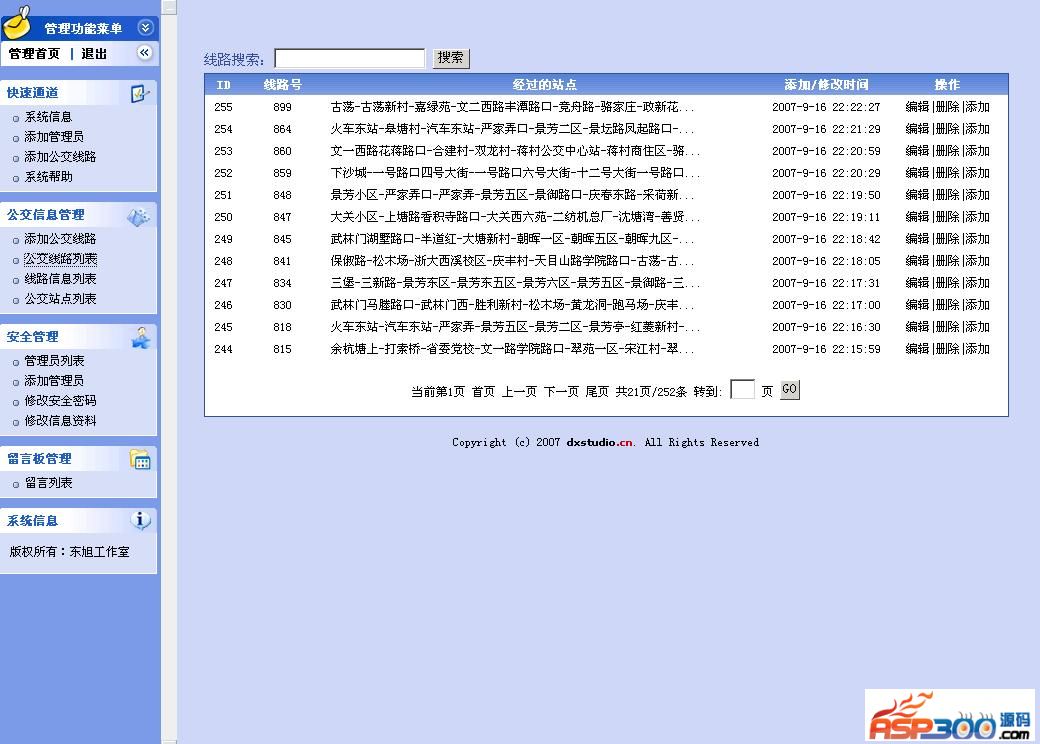The height and width of the screenshot is (744, 1040).
Task: Click the route text starting 火车东站-皋塘村
Action: pos(512,129)
